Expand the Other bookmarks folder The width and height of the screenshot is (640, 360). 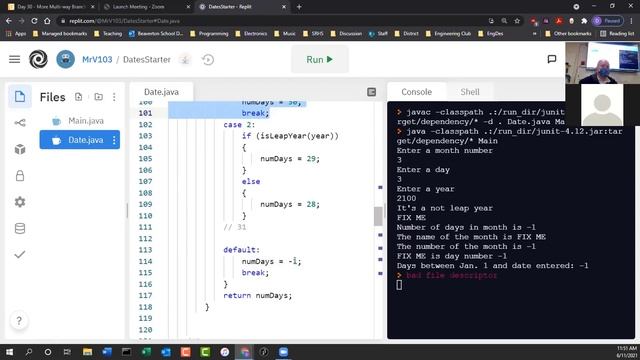568,33
